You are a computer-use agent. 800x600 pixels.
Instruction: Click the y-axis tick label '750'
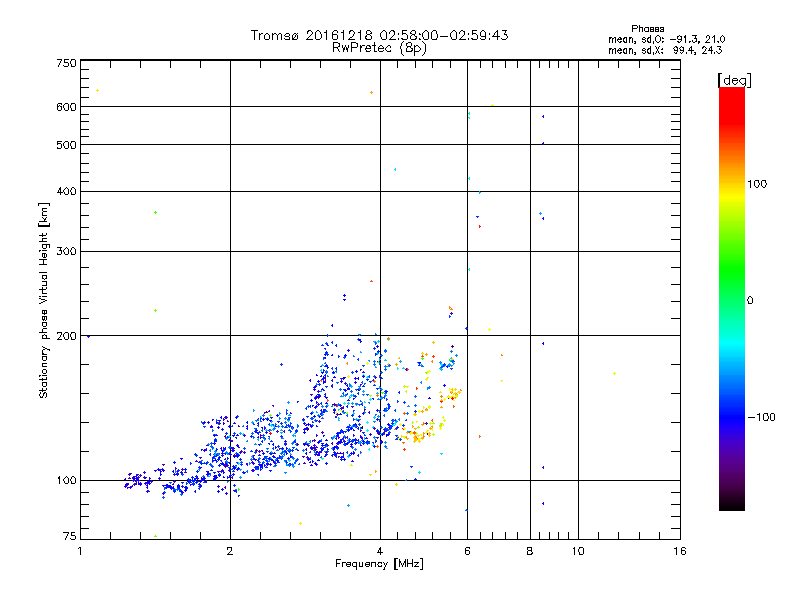(x=66, y=63)
